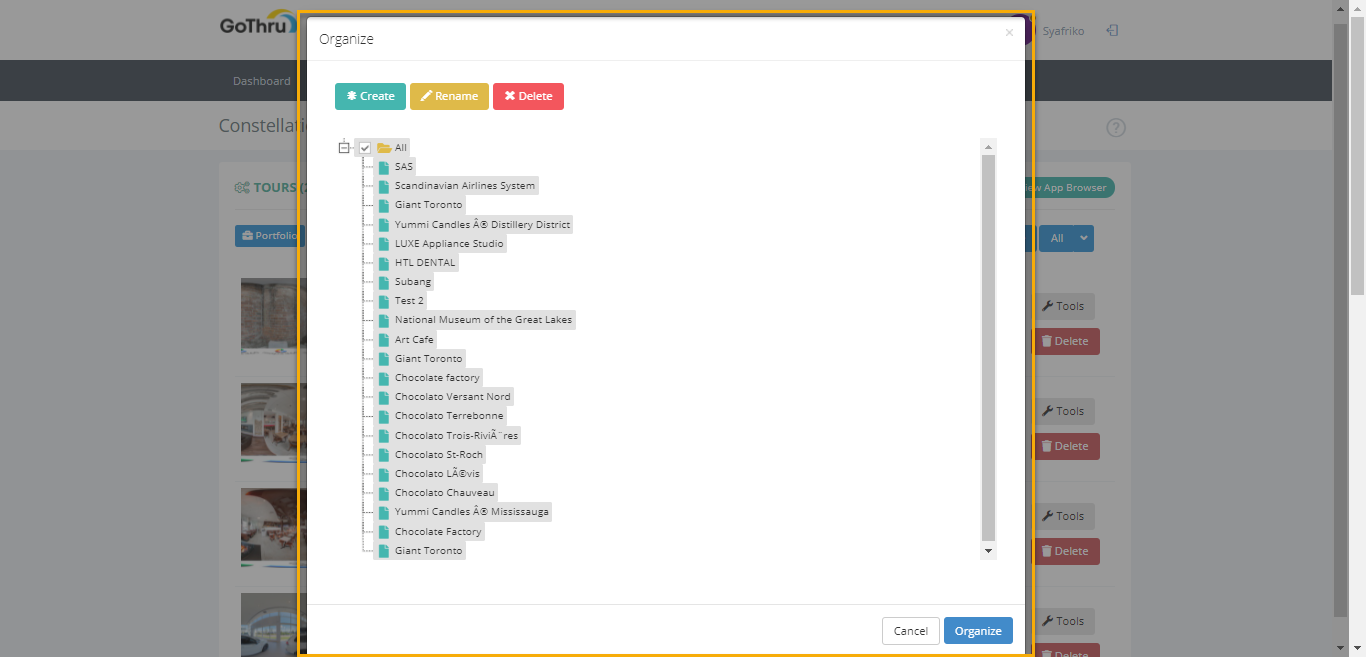Viewport: 1366px width, 657px height.
Task: Select Chocolato Terrebonne item
Action: 449,416
